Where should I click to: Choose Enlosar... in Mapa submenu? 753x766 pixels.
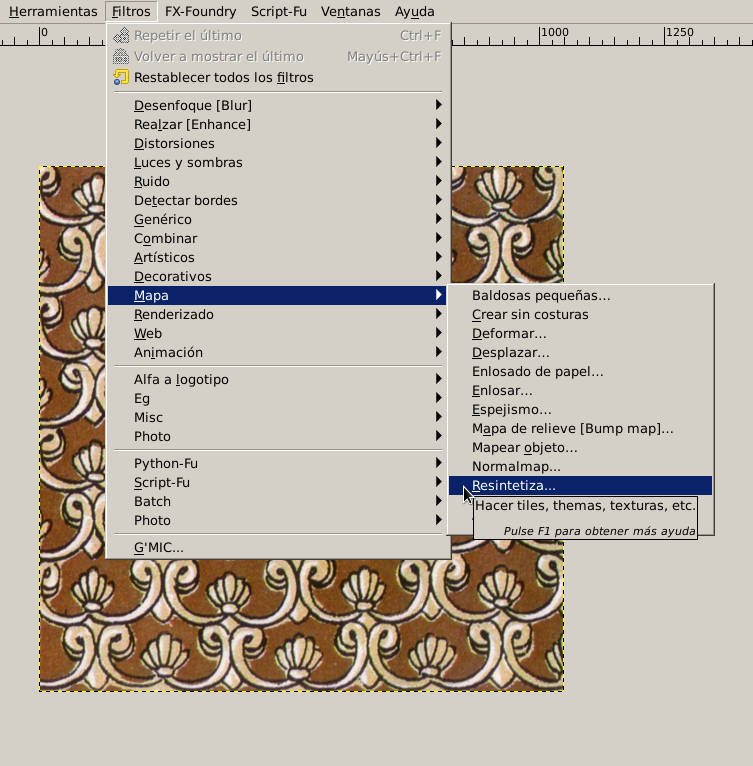point(580,391)
